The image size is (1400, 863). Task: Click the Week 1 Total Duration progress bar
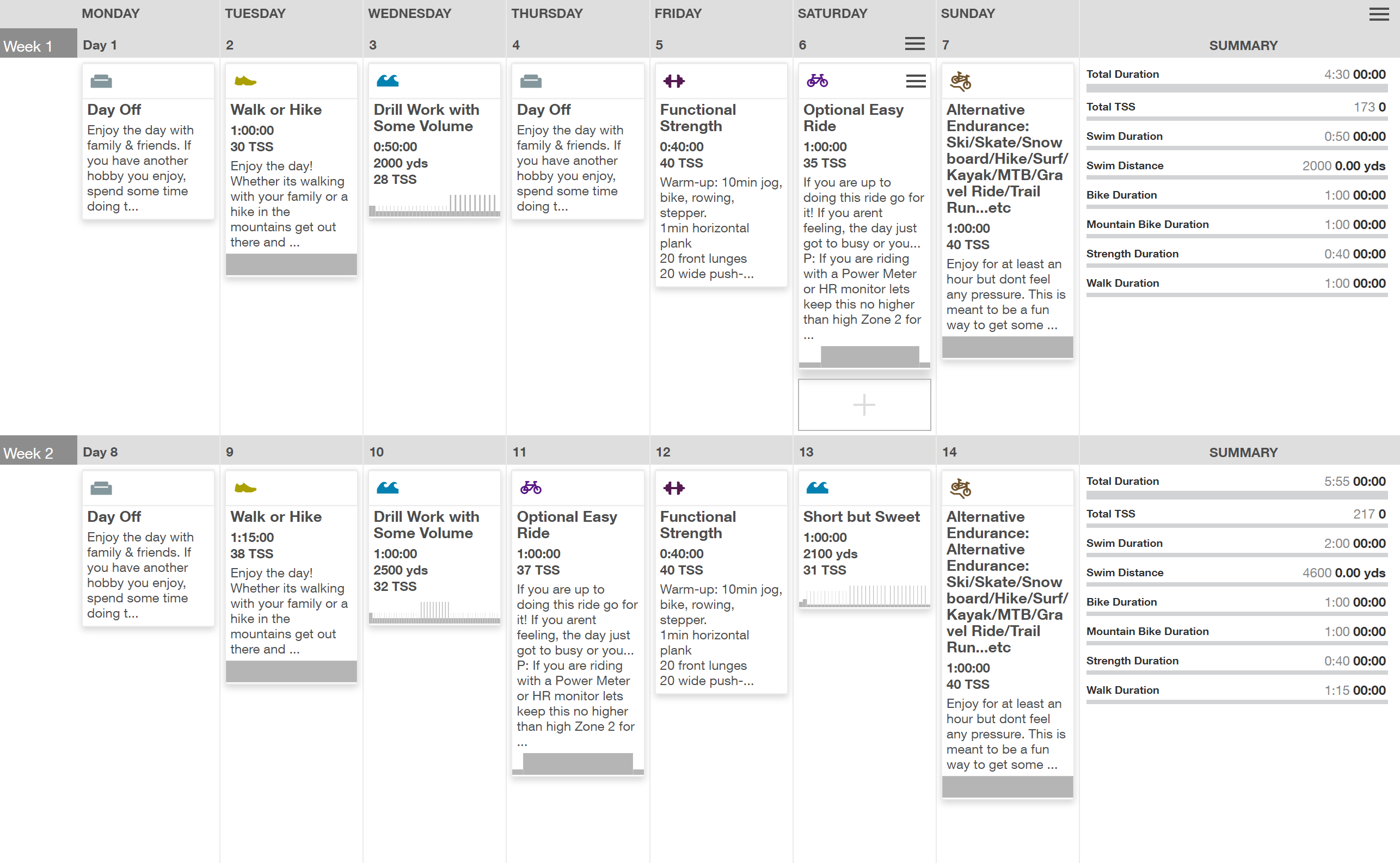point(1236,89)
